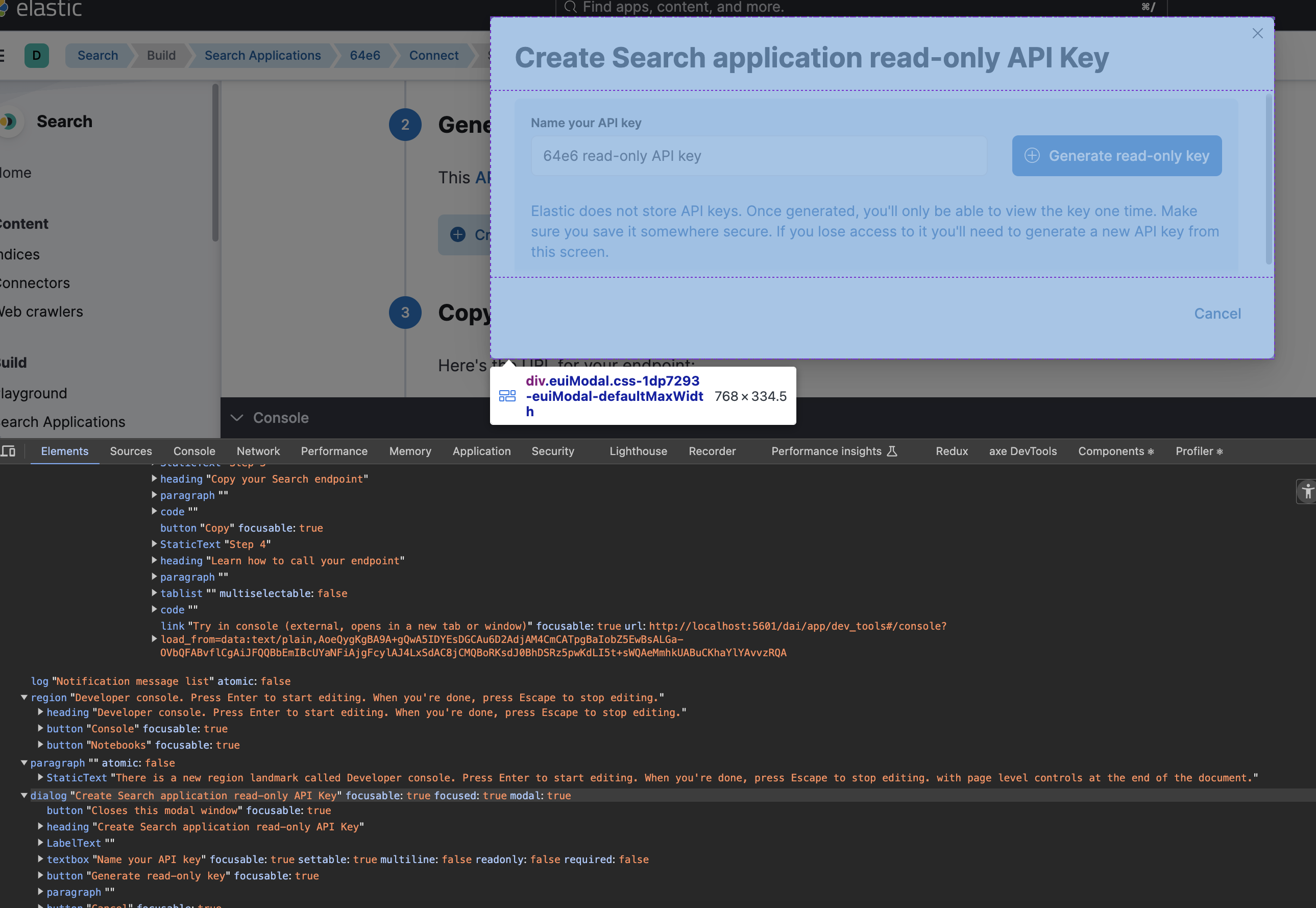Open the Performance insights tab
The width and height of the screenshot is (1316, 908).
tap(834, 451)
